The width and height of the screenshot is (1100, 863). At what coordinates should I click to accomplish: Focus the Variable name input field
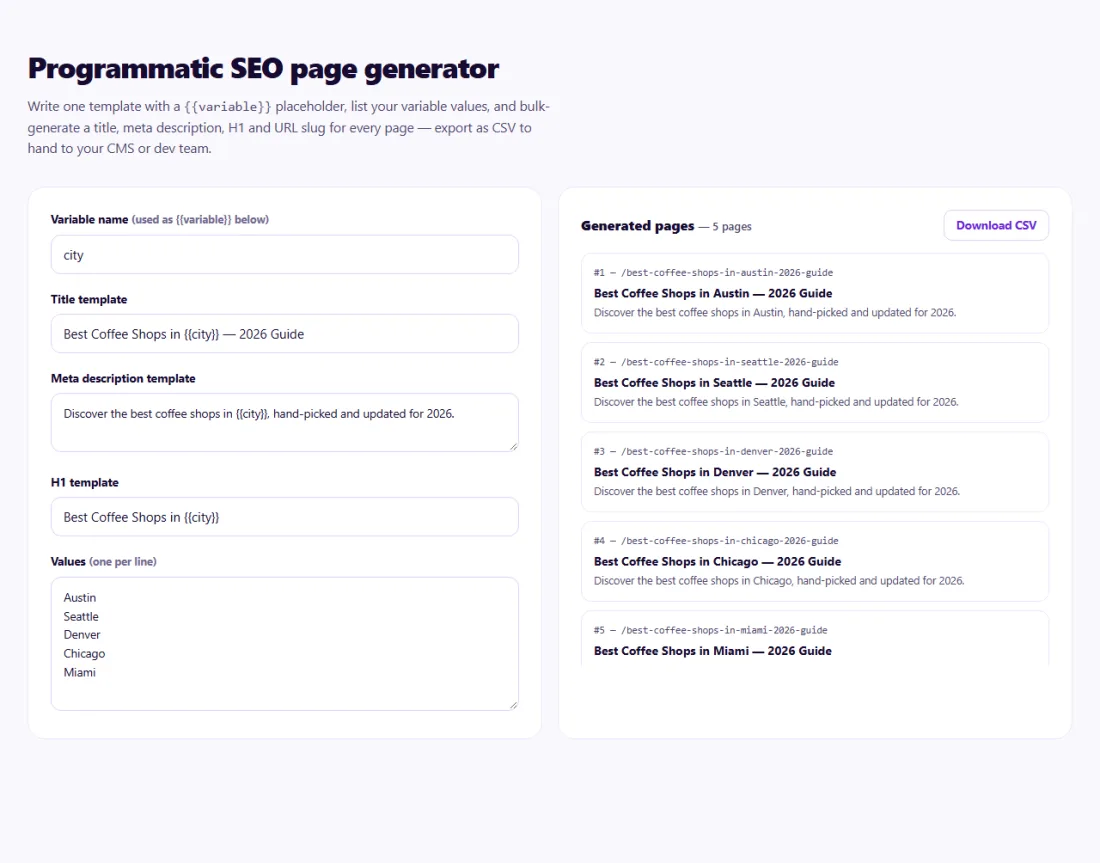pyautogui.click(x=284, y=255)
